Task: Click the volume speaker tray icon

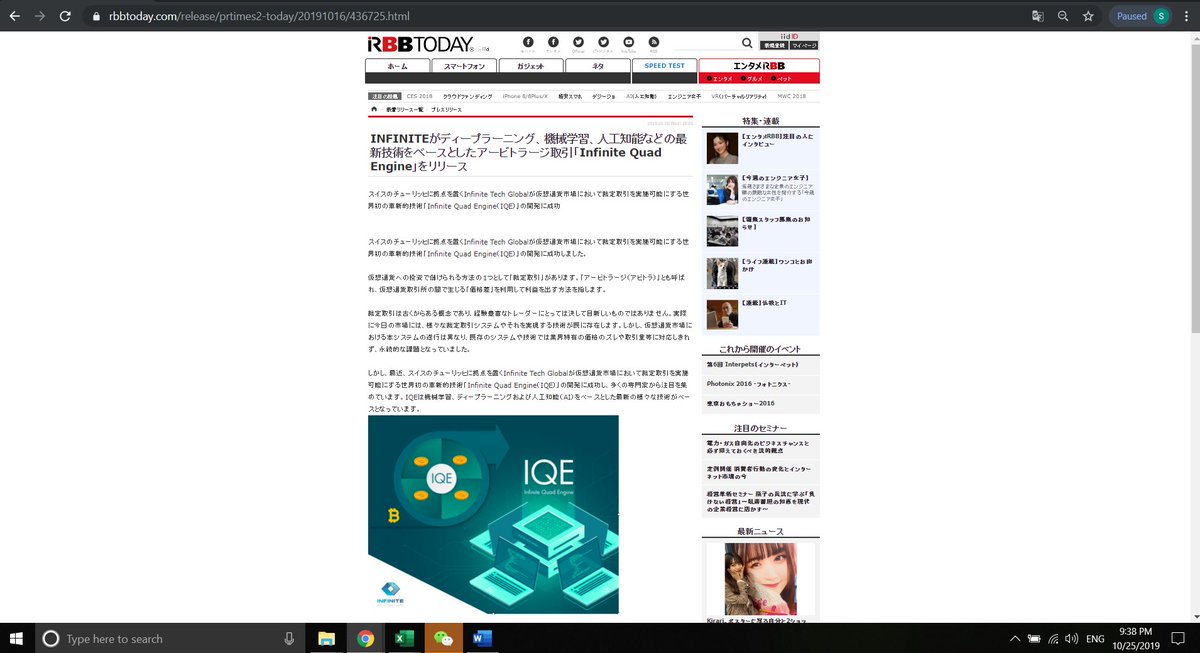Action: (1072, 638)
